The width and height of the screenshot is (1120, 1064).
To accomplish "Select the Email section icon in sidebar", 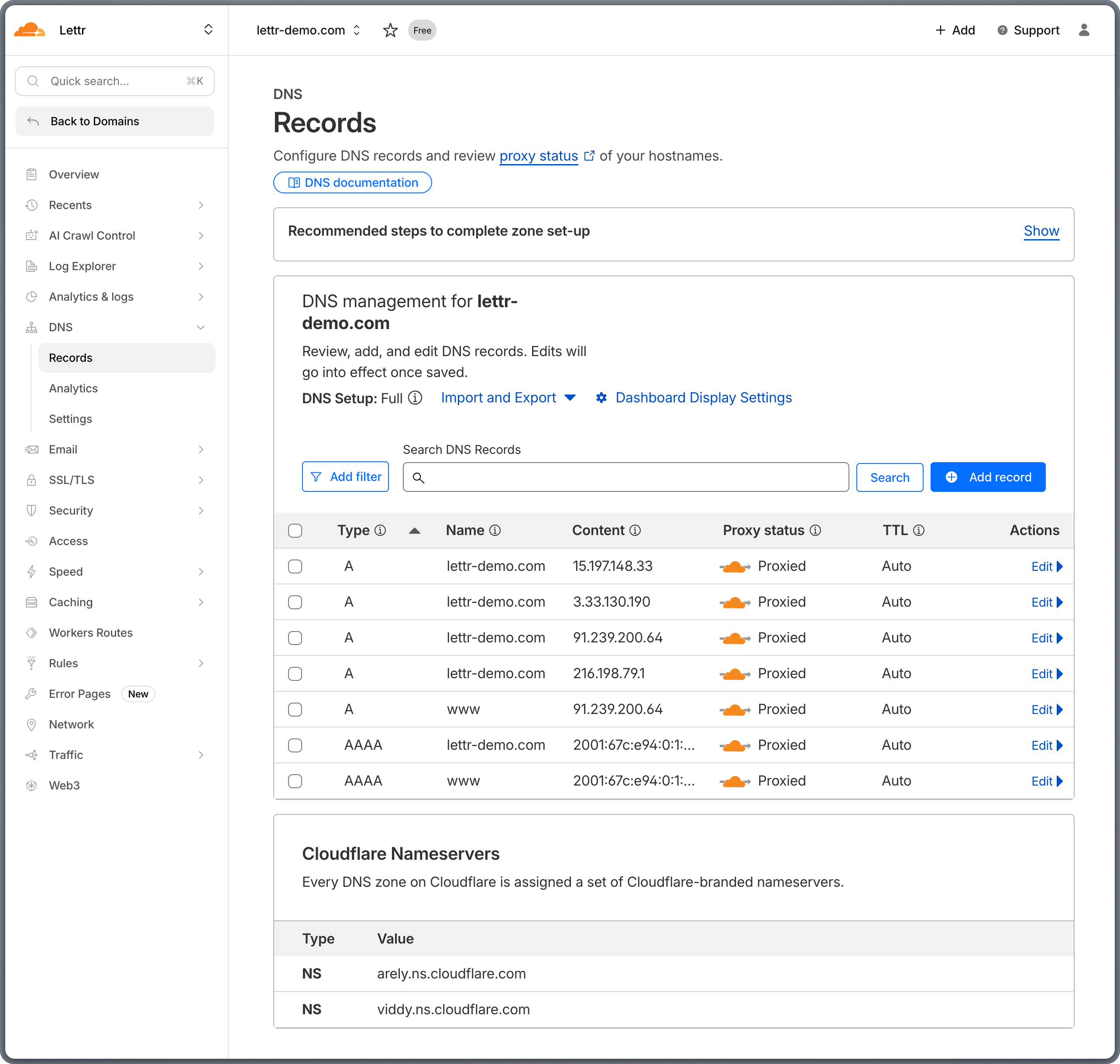I will click(32, 449).
